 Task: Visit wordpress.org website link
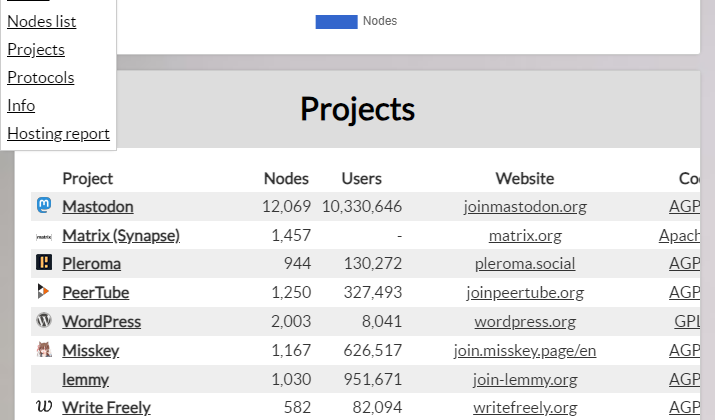(525, 321)
